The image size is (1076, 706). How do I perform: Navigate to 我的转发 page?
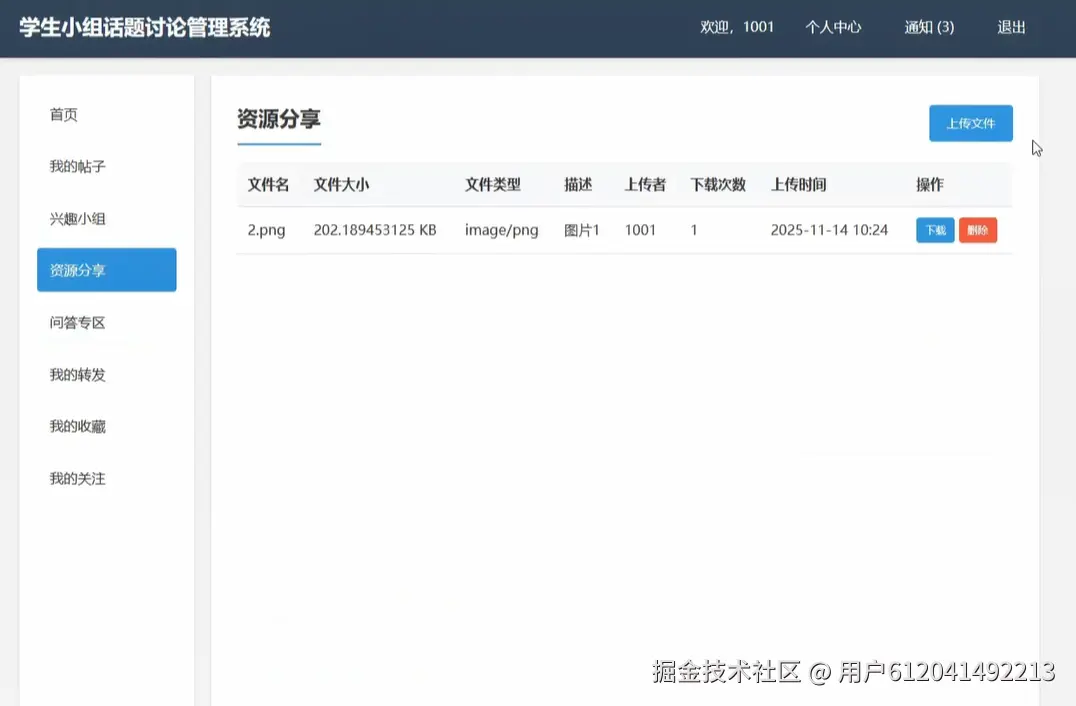(77, 374)
